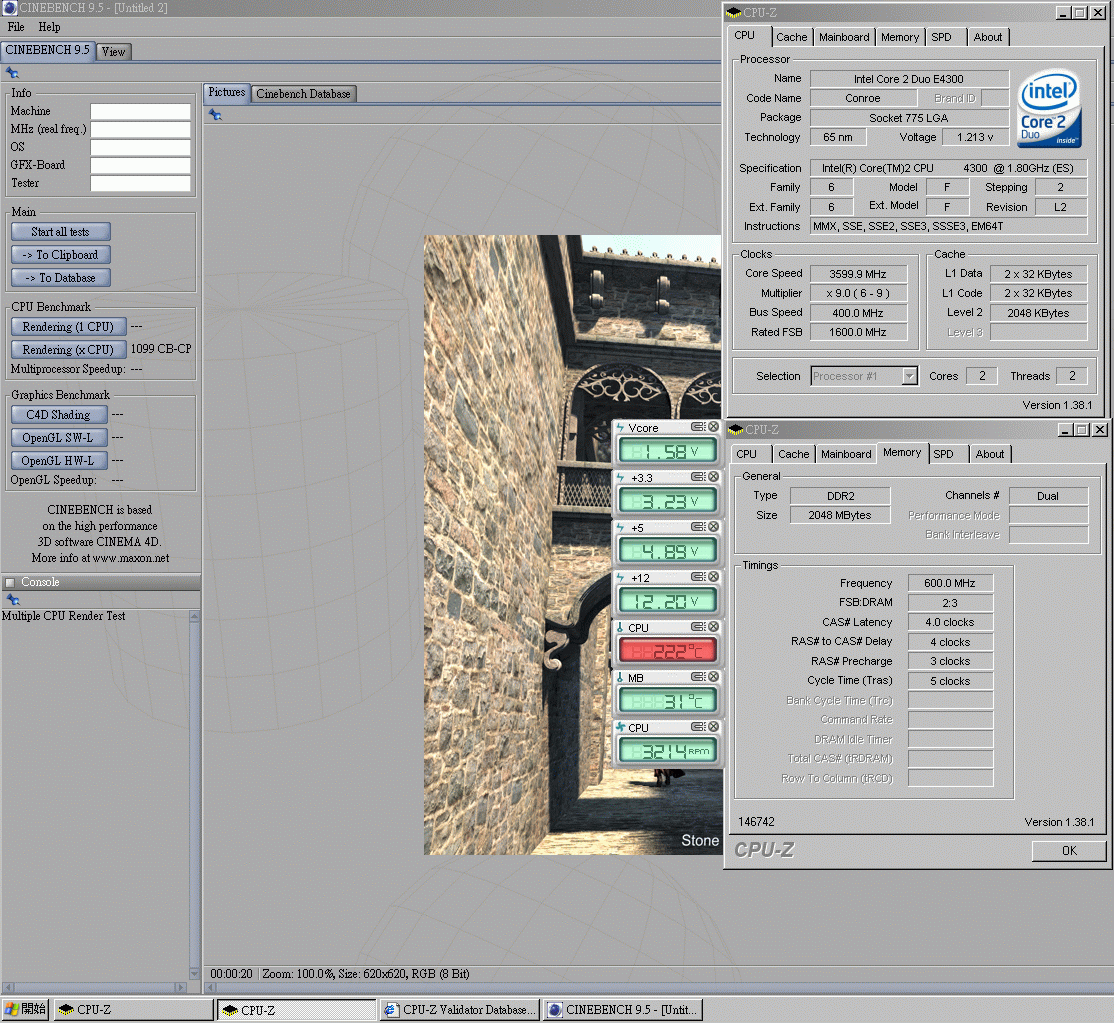Close the Vcore voltage monitor widget

(x=713, y=427)
